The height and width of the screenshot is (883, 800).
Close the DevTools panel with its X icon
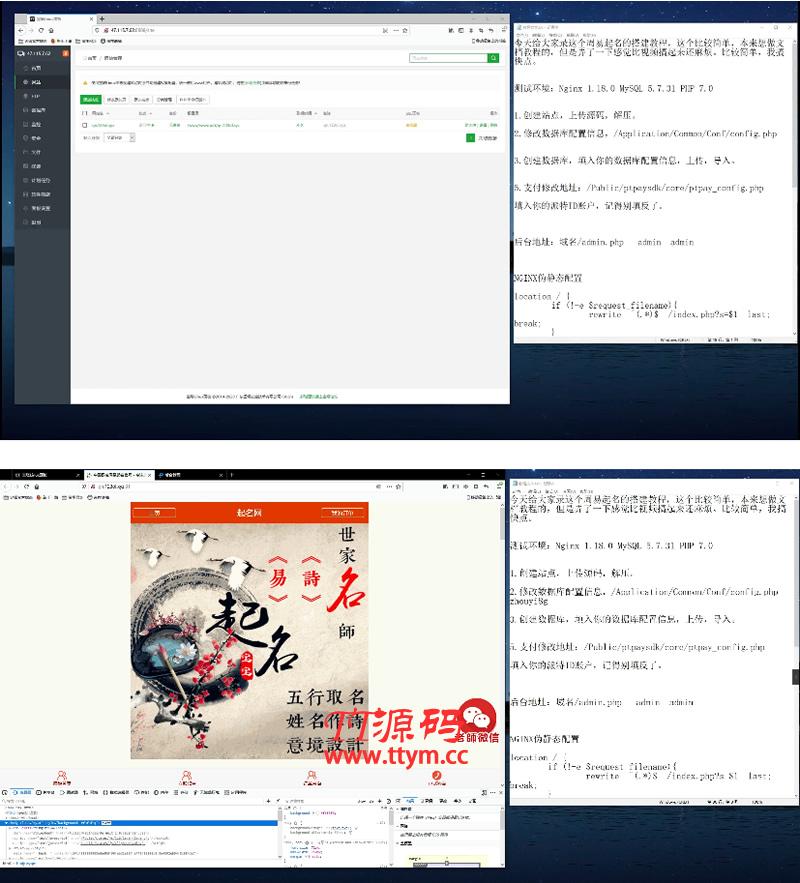[499, 792]
